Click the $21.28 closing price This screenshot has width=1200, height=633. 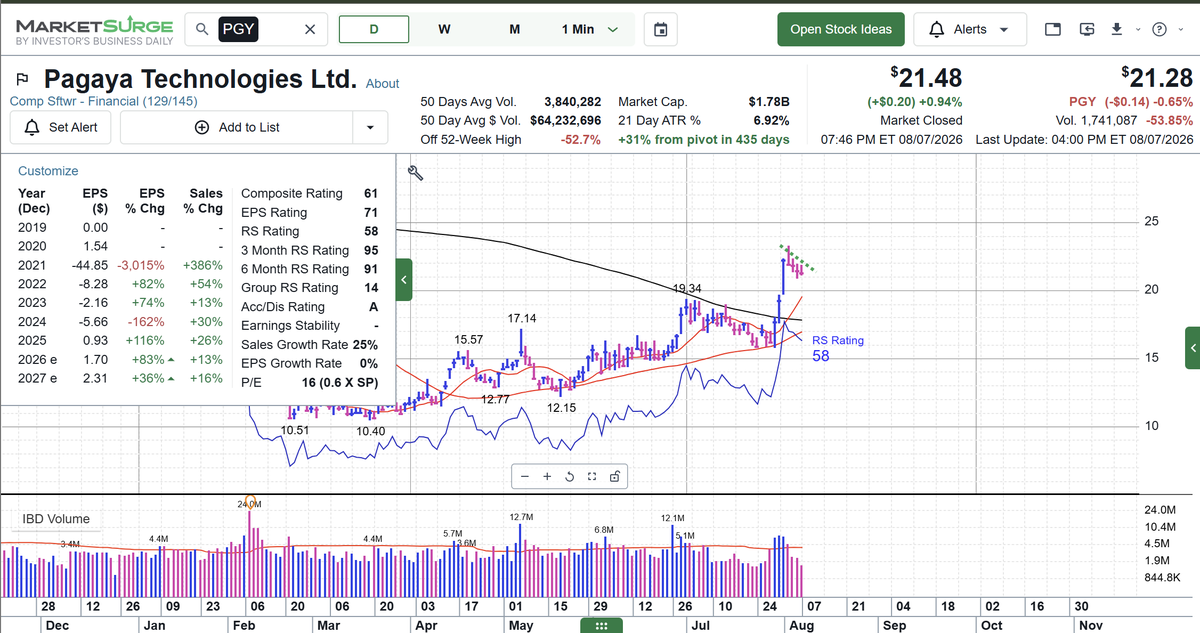click(1157, 77)
